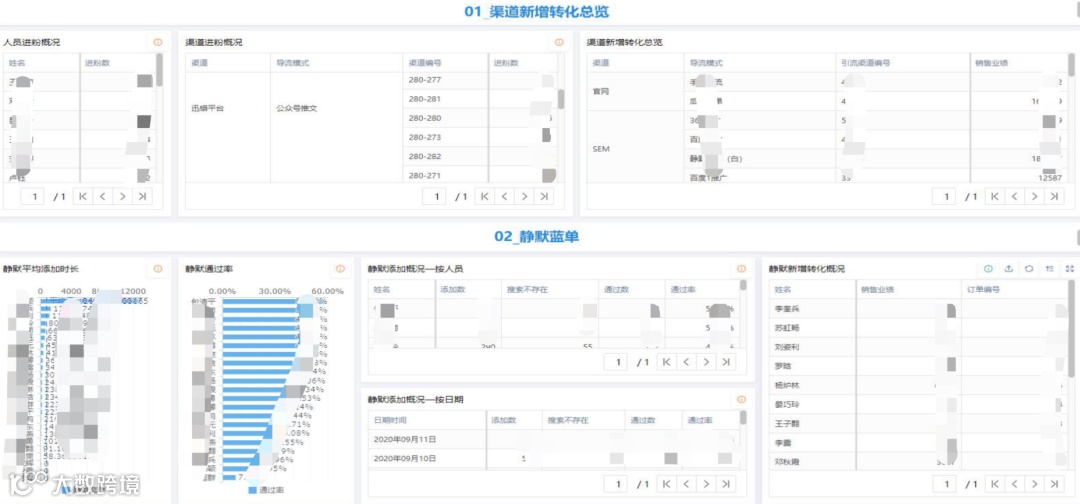Go to previous page in 渠道进粉概况 table
1080x504 pixels.
pyautogui.click(x=504, y=196)
